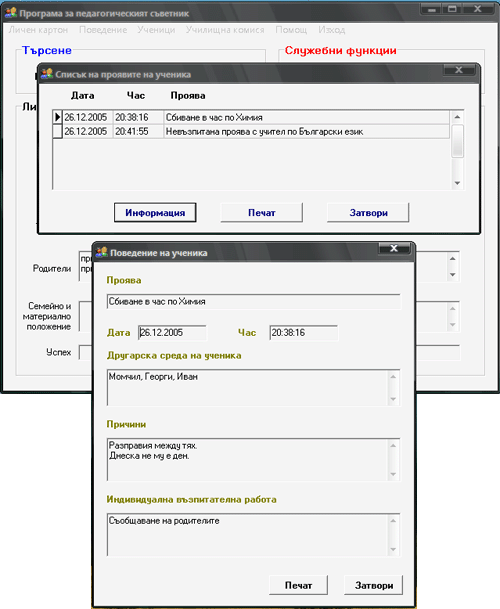The height and width of the screenshot is (609, 500).
Task: Click 'Затвори' button in the list window
Action: click(368, 212)
